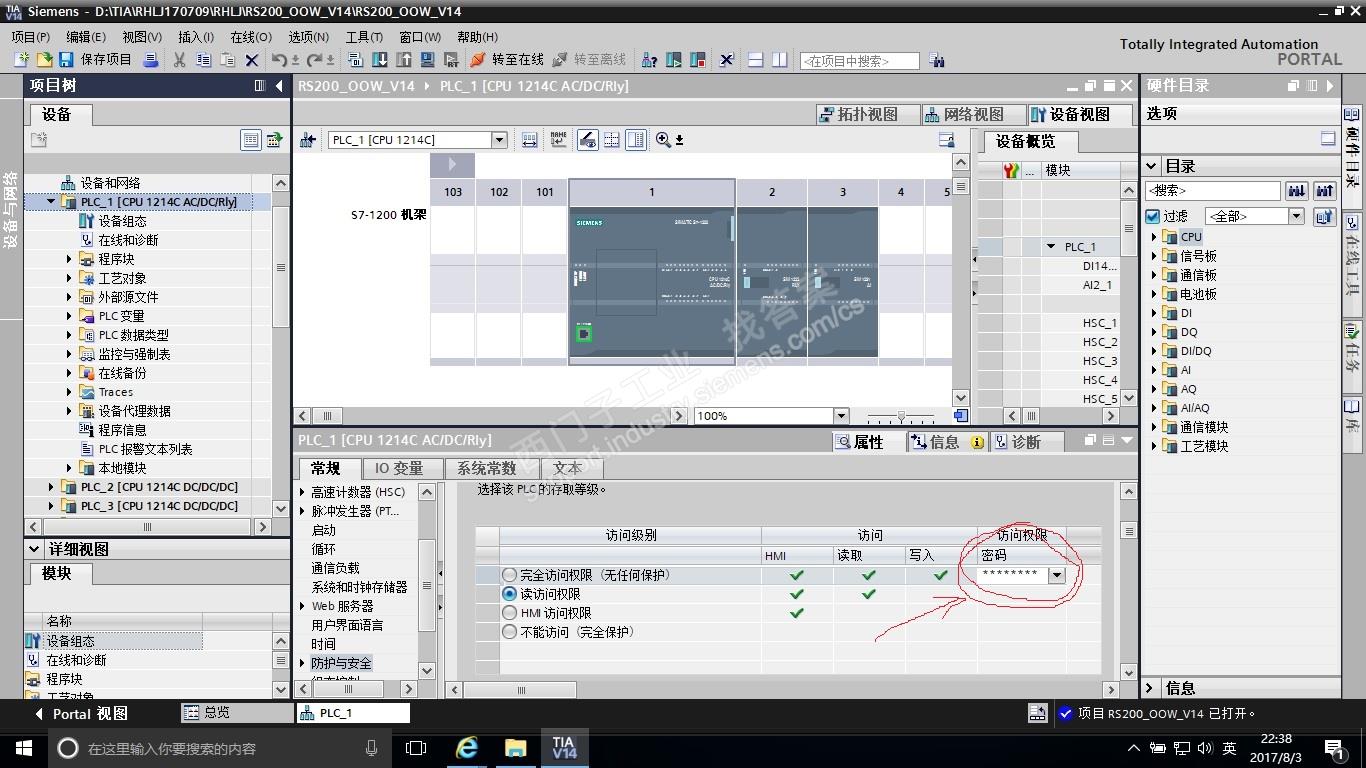Open the password field dropdown arrow

[1056, 575]
